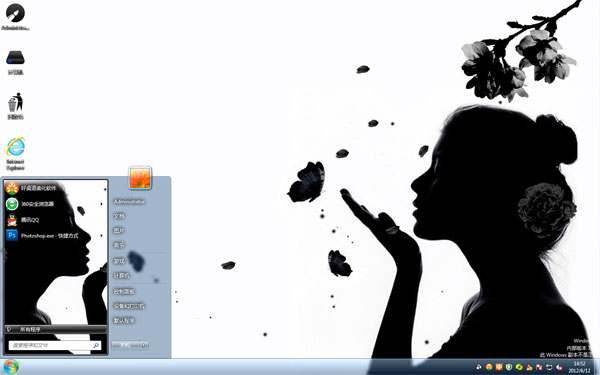Click the orange round tray icon
This screenshot has width=600, height=375.
489,367
